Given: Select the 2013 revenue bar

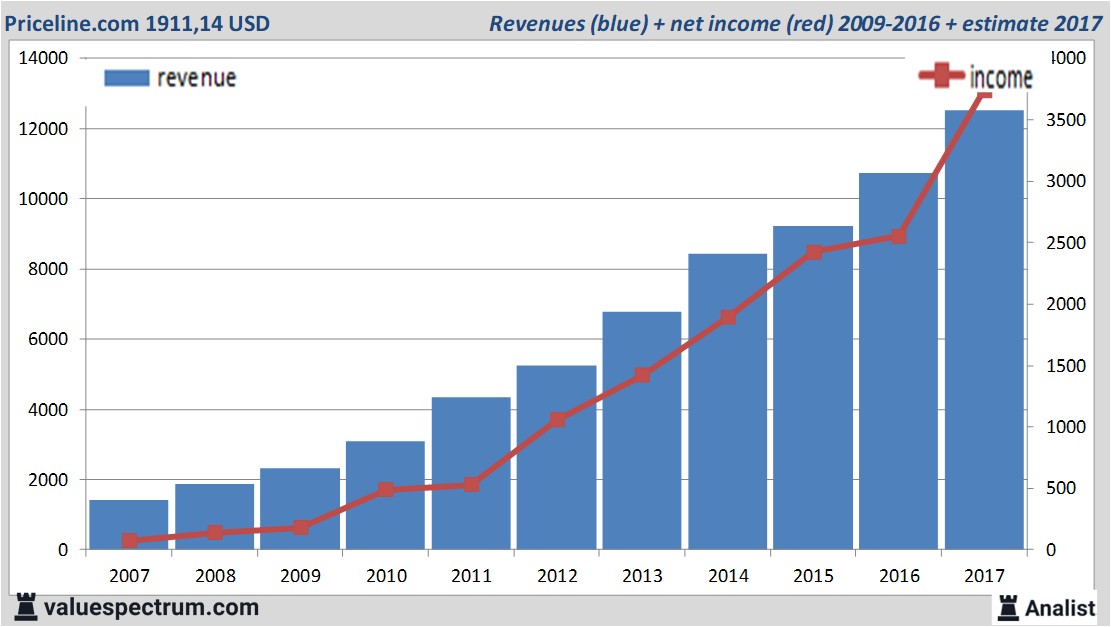Looking at the screenshot, I should point(642,430).
